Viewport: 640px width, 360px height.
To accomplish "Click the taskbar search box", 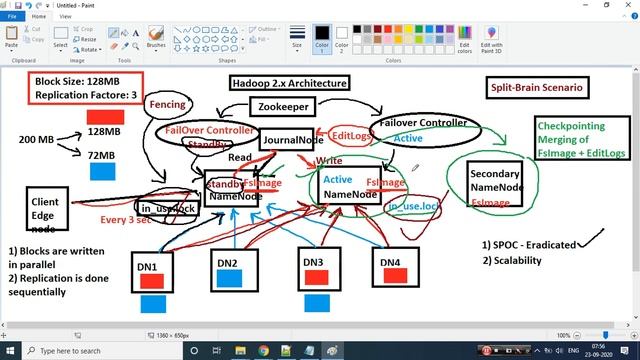I will [x=102, y=351].
